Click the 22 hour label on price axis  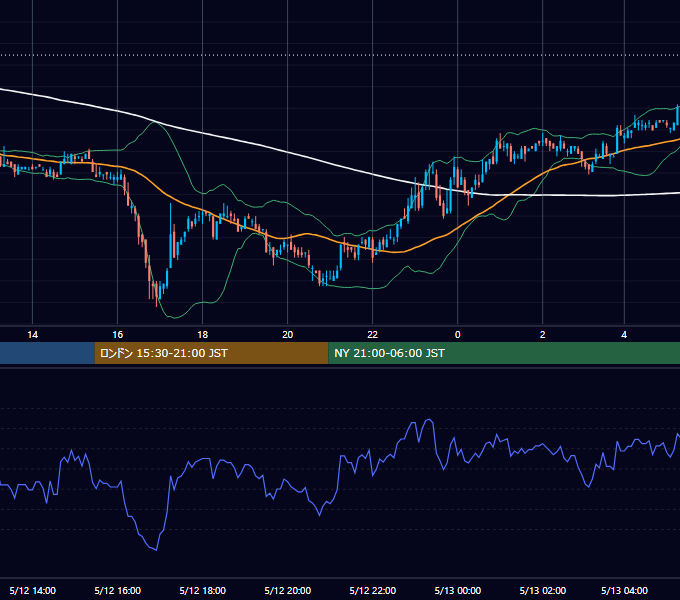point(373,335)
